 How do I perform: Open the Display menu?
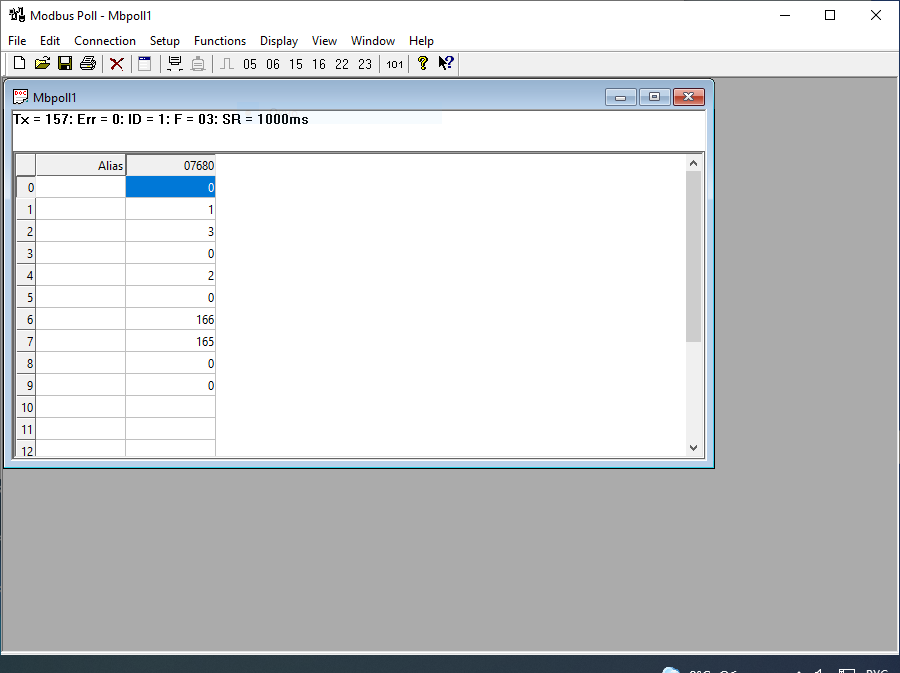tap(279, 41)
